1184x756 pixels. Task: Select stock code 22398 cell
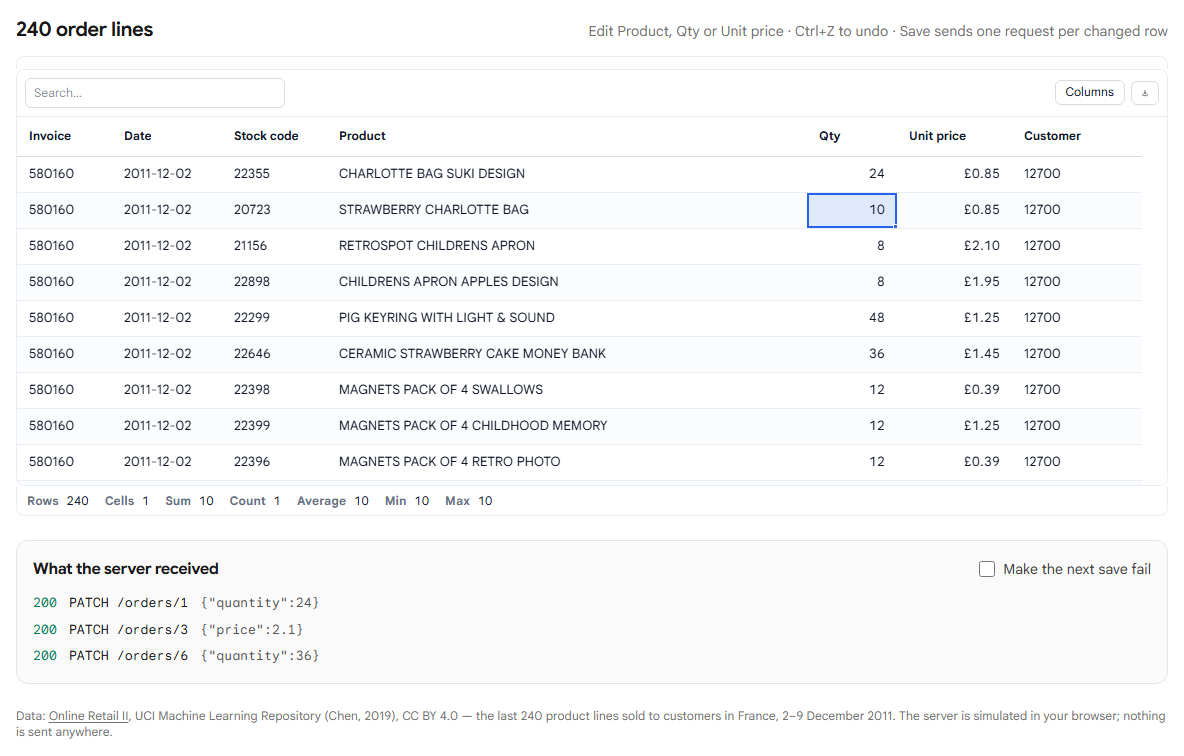tap(274, 390)
